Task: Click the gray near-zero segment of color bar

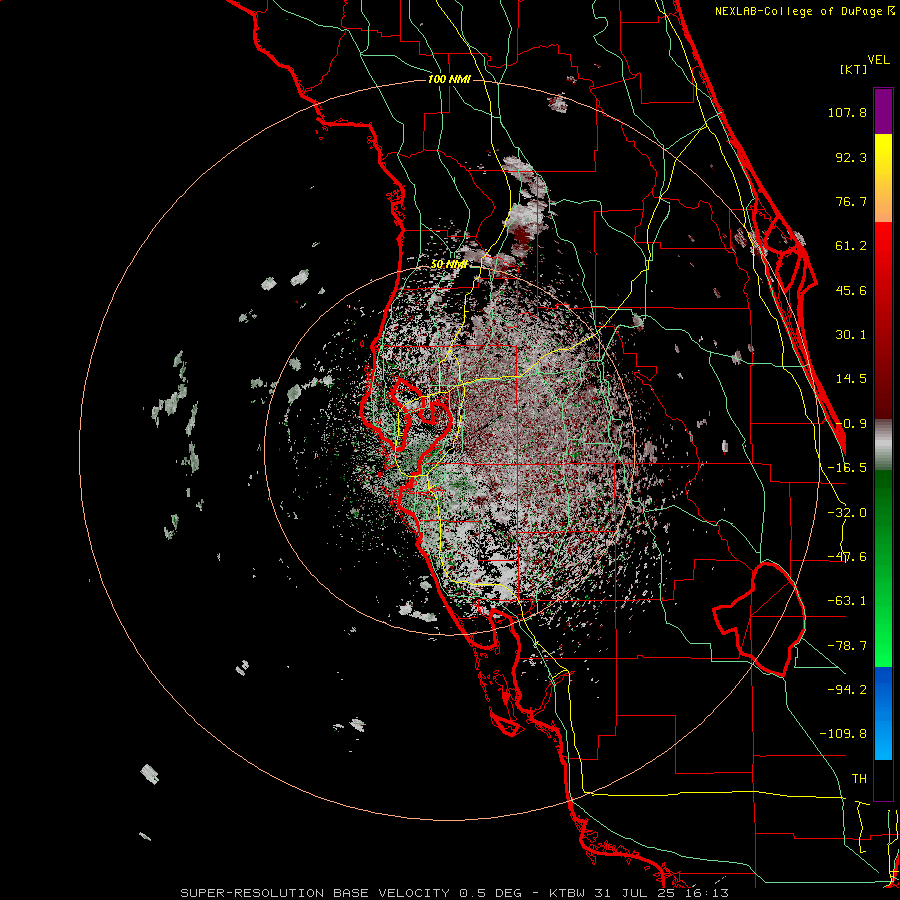Action: [x=883, y=445]
